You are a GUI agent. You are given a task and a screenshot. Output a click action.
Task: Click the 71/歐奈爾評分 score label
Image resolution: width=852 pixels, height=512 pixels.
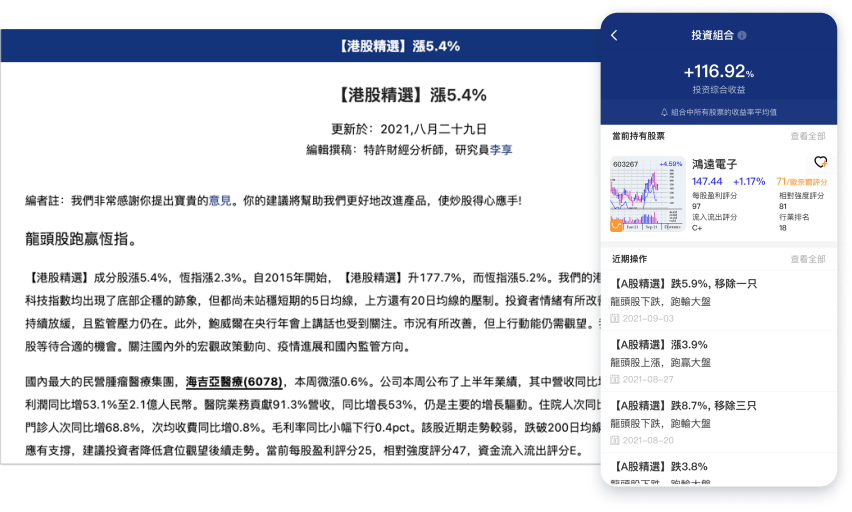click(801, 182)
